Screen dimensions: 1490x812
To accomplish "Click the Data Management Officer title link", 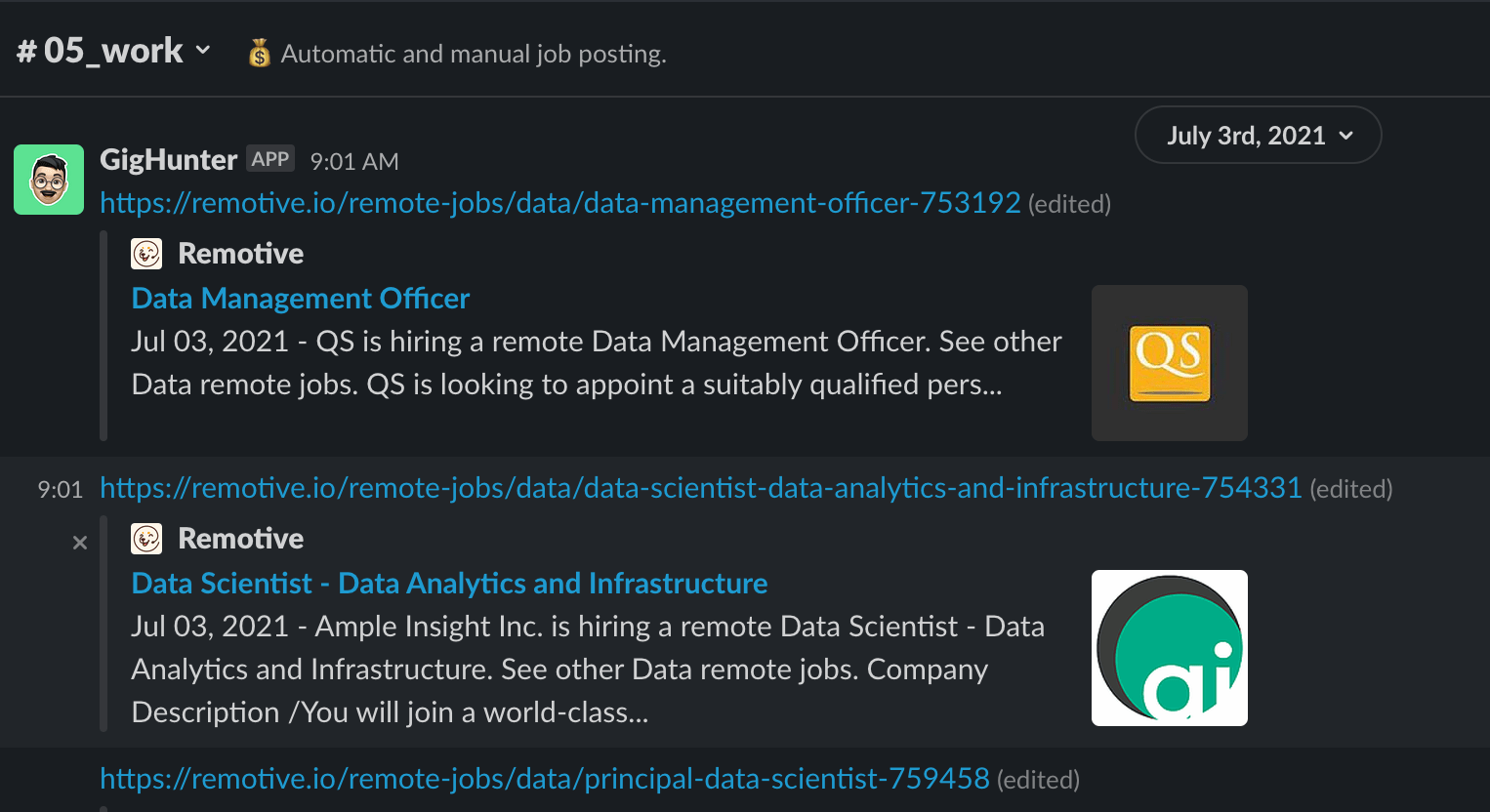I will tap(301, 299).
